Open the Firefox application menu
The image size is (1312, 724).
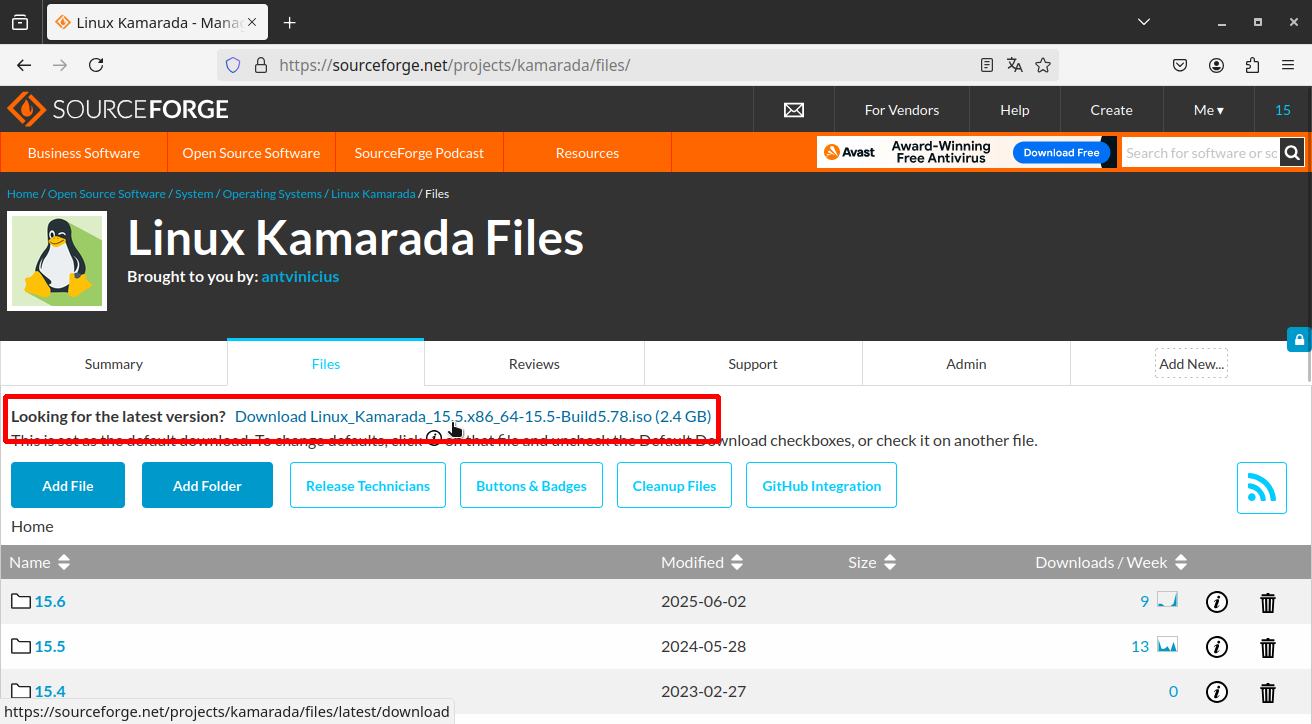click(1288, 65)
